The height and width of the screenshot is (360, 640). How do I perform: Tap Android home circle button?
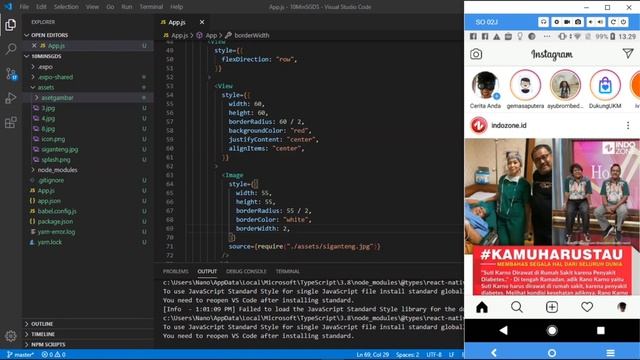552,330
